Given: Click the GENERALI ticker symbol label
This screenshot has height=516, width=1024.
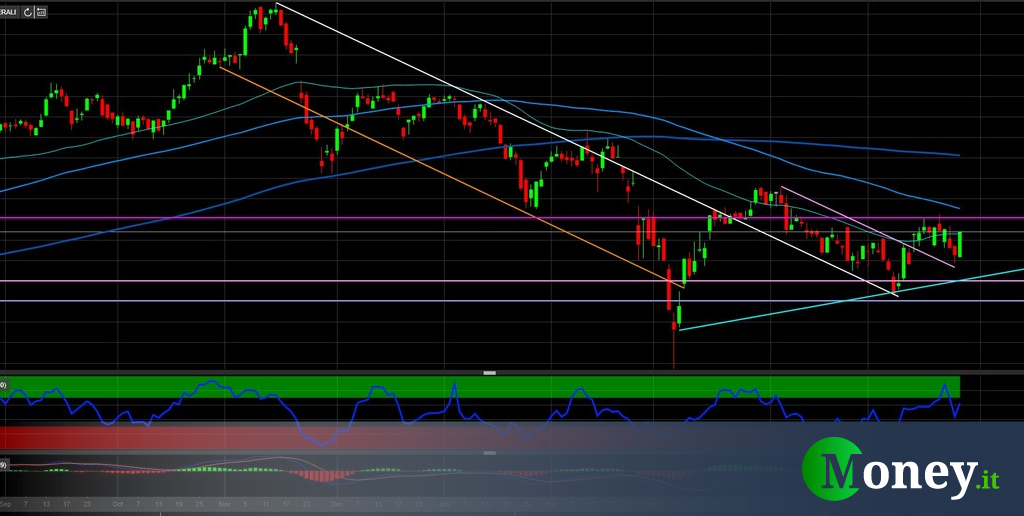Looking at the screenshot, I should [x=10, y=13].
